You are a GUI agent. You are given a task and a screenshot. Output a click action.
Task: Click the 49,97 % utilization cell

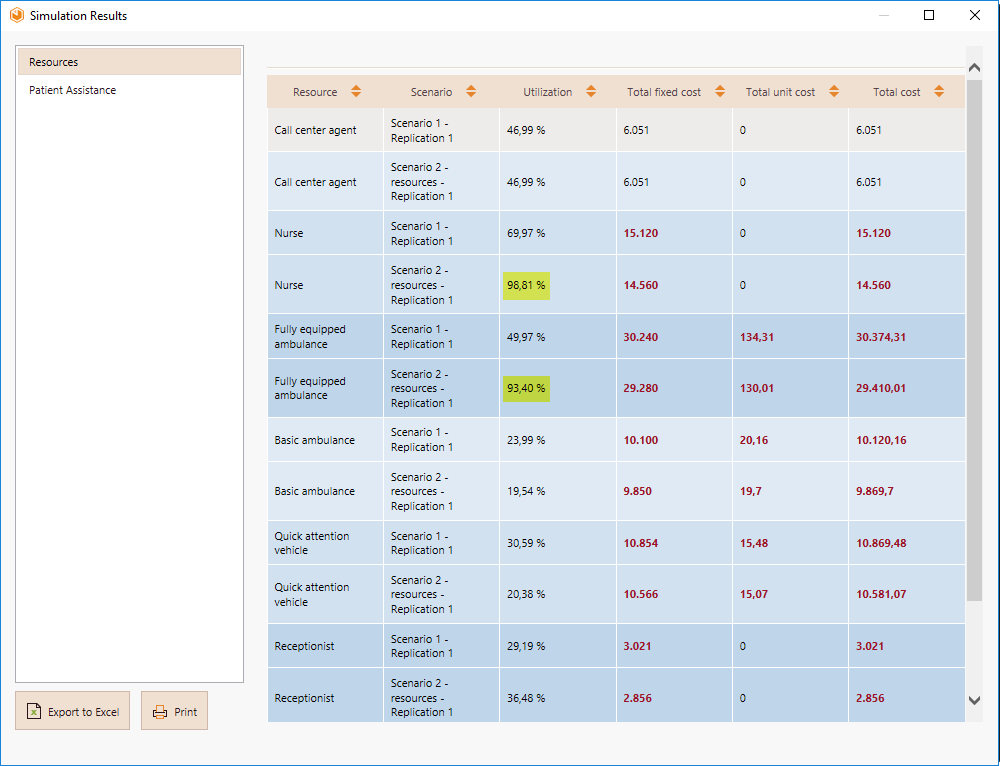pyautogui.click(x=526, y=337)
